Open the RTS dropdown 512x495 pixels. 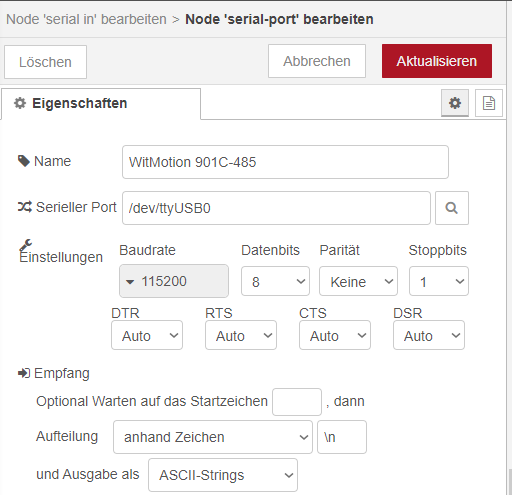pos(241,335)
